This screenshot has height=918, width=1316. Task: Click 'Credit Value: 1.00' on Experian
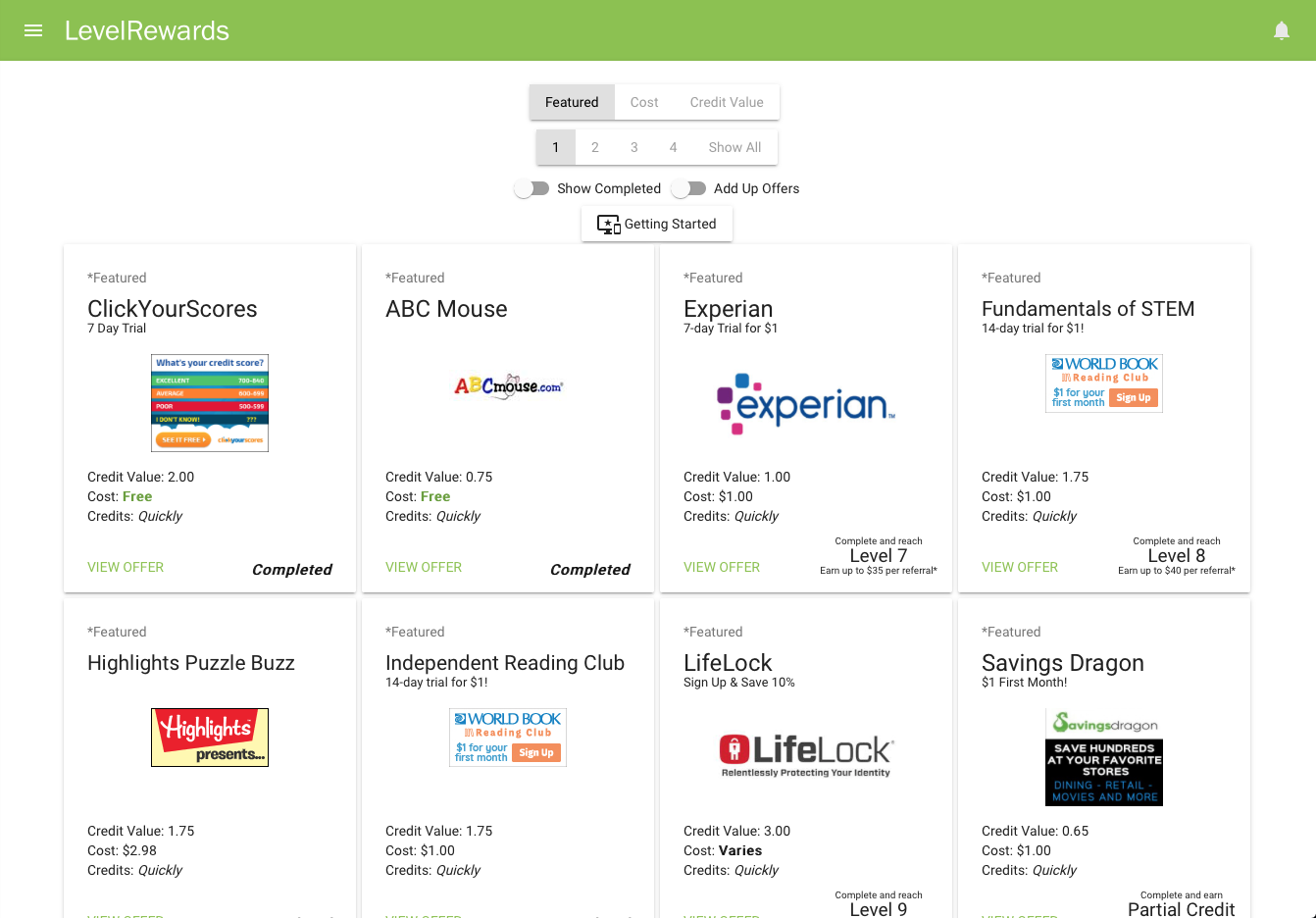(737, 477)
